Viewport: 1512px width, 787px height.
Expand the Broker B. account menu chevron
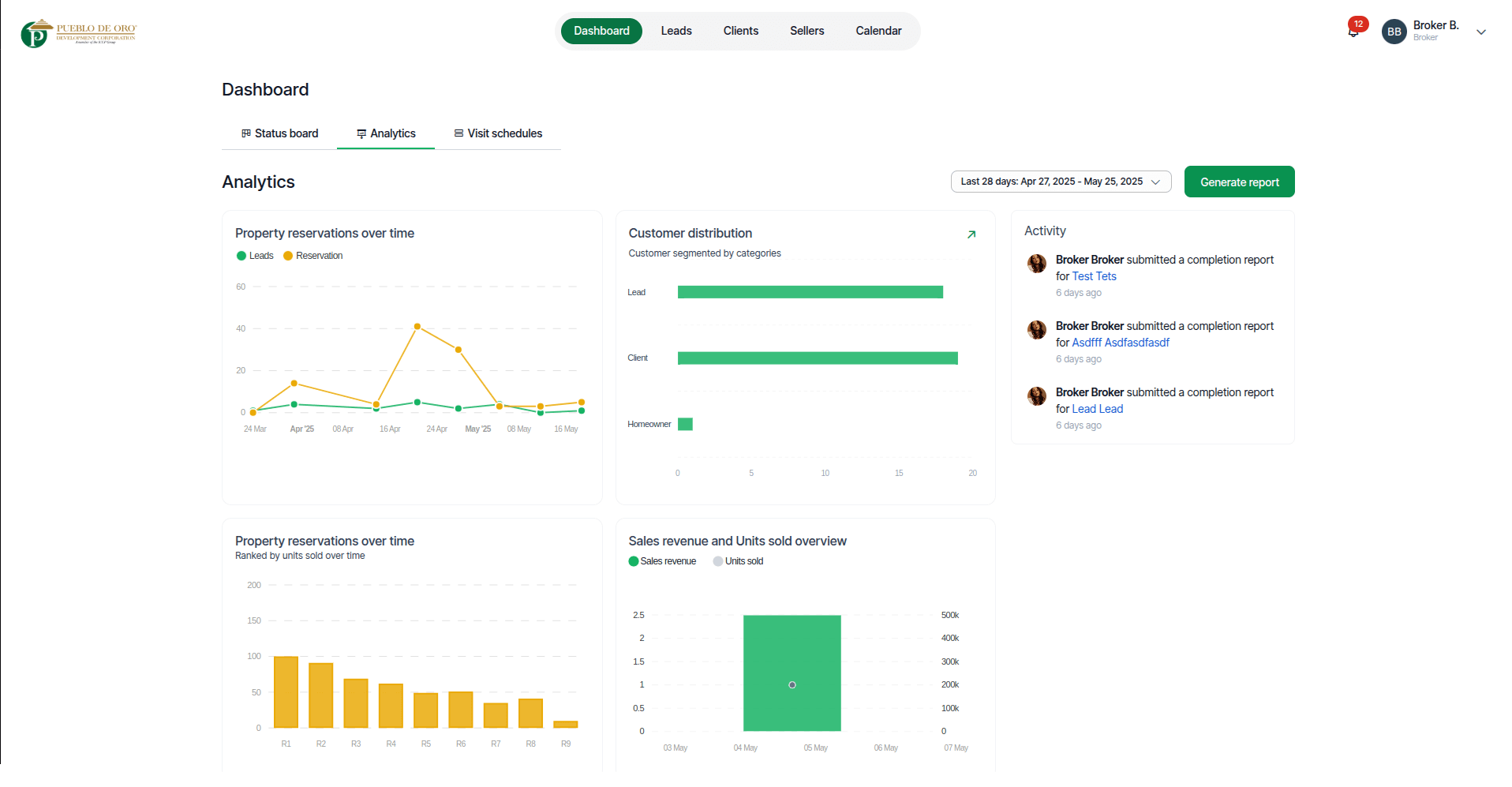pos(1481,32)
